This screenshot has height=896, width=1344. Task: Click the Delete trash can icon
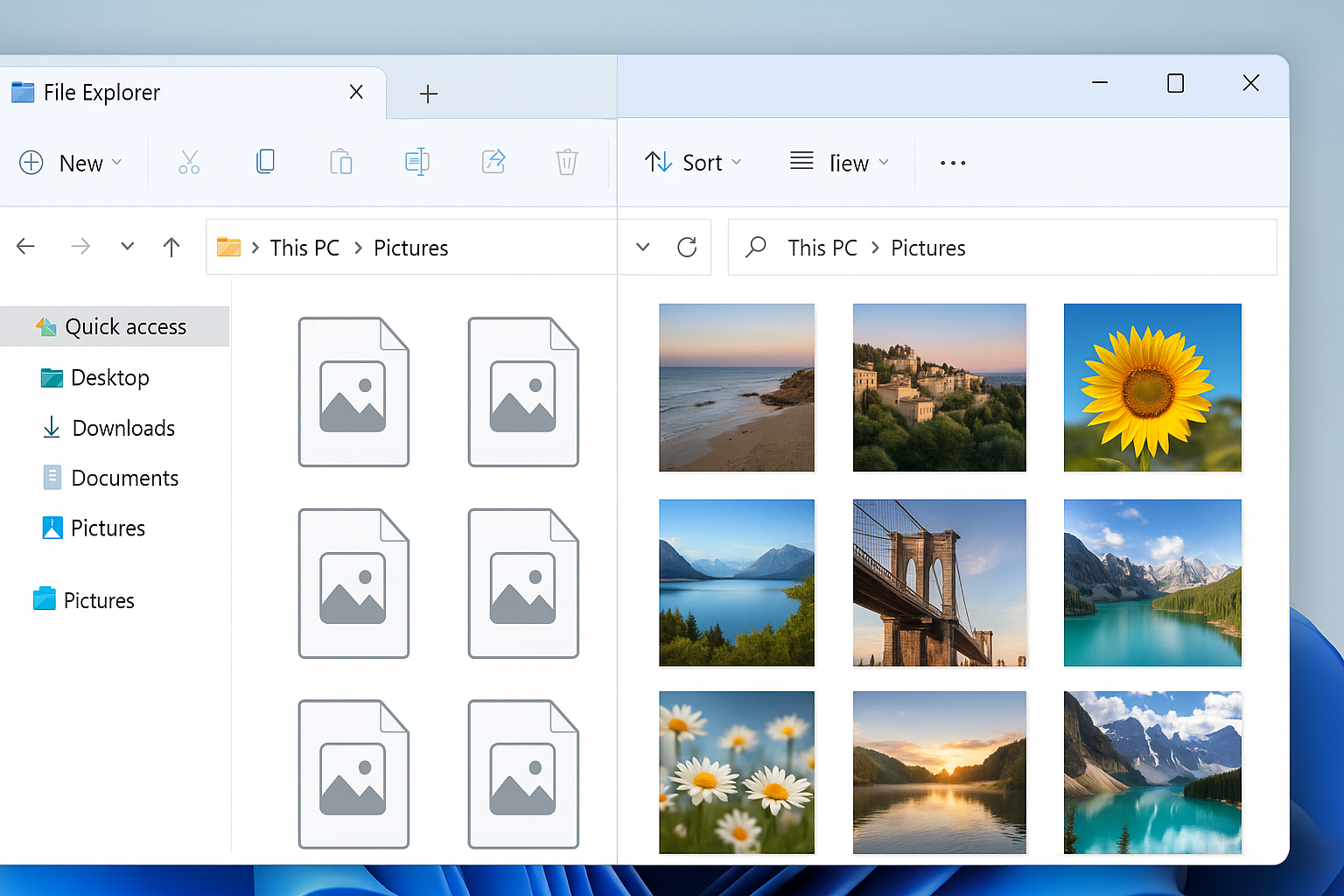567,163
